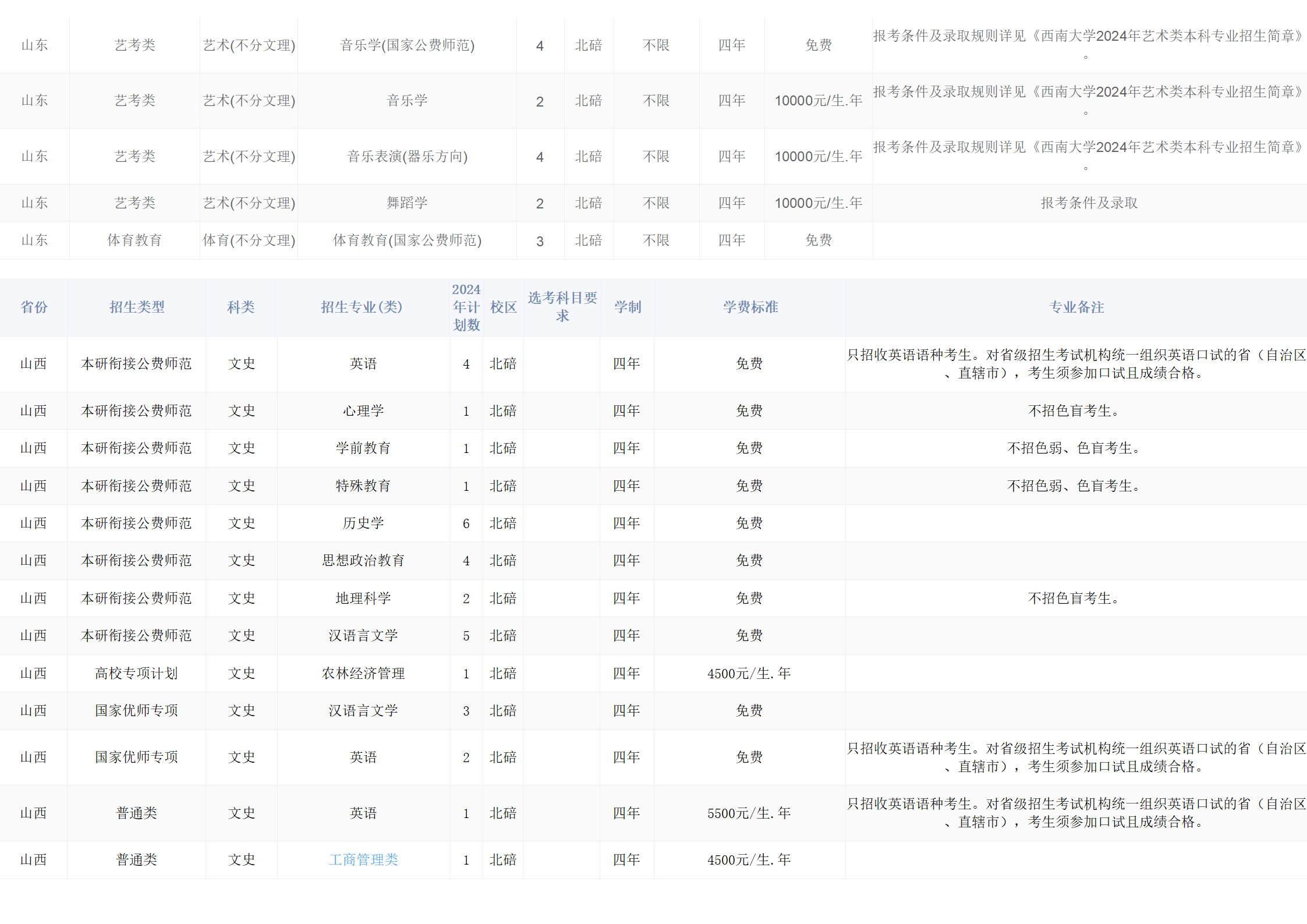Click the 校区 column header
Screen dimensions: 1307x924
[502, 307]
